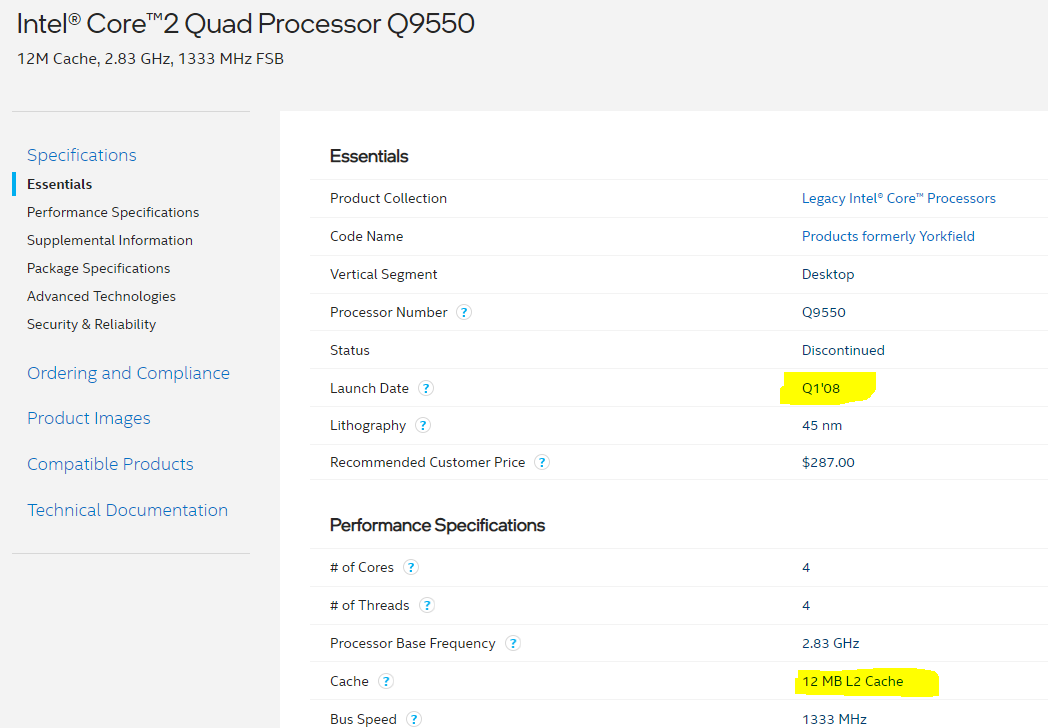Open Processor Base Frequency help icon
Viewport: 1048px width, 728px height.
pyautogui.click(x=513, y=644)
